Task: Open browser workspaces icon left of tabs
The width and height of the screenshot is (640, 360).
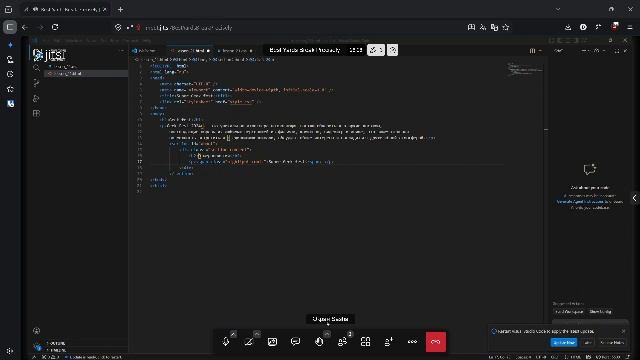Action: 9,9
